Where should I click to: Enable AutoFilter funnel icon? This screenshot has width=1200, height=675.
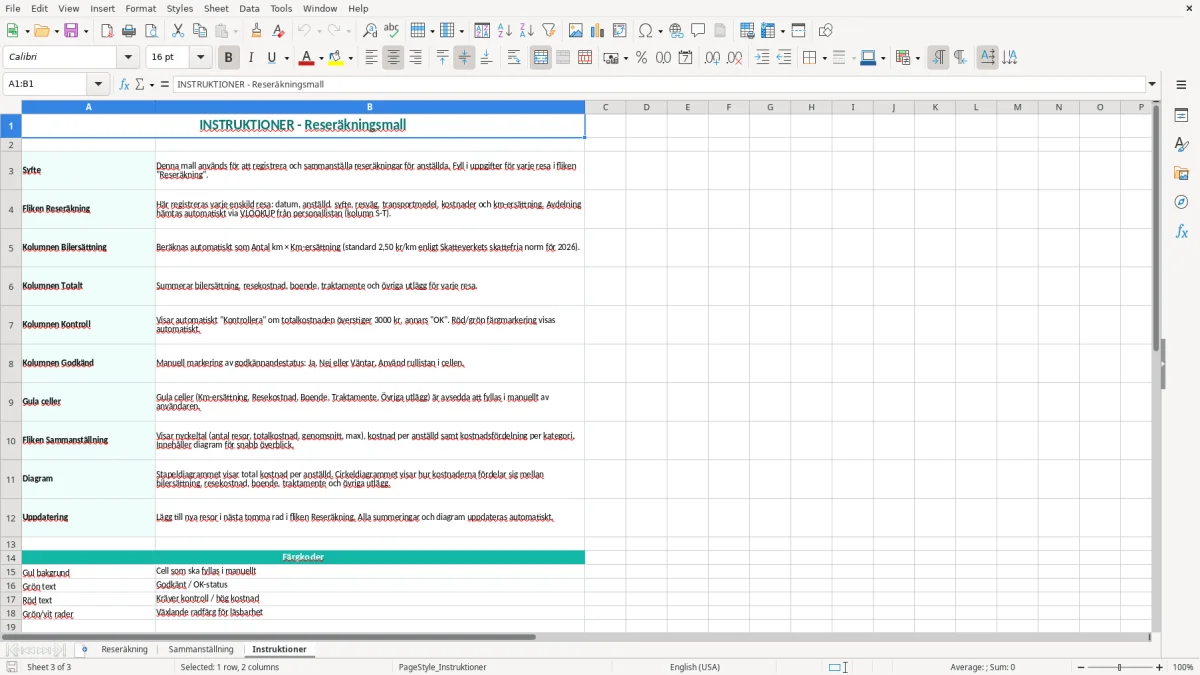pos(548,31)
